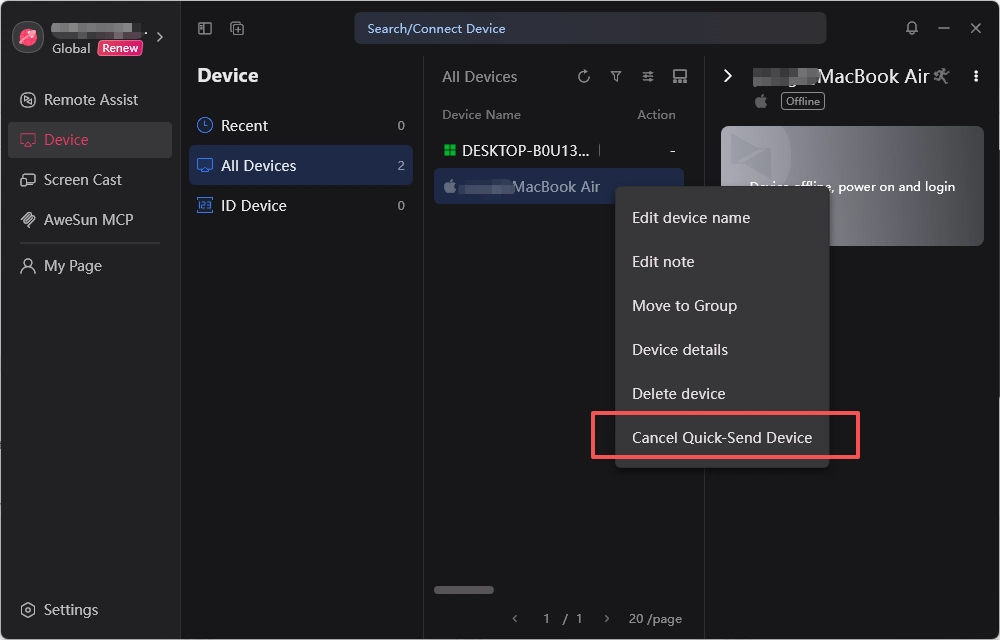Go to previous page of devices
The width and height of the screenshot is (1000, 640).
[515, 619]
